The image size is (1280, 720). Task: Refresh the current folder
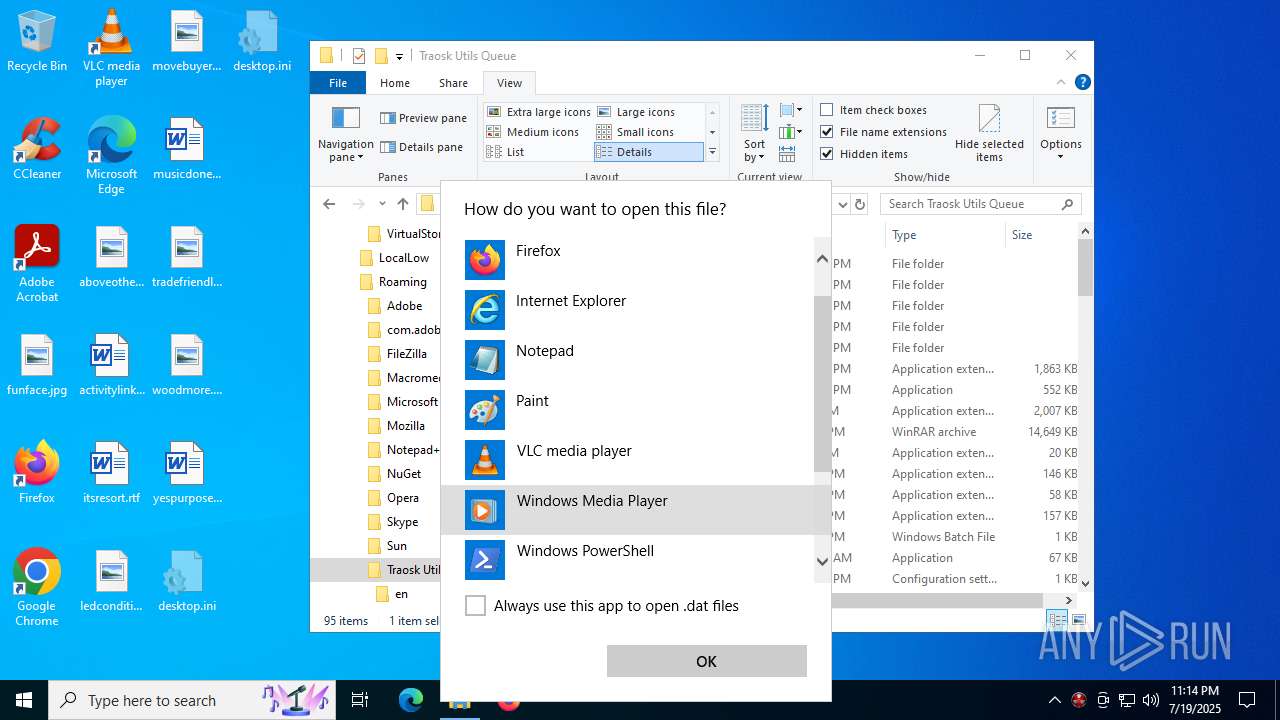pyautogui.click(x=859, y=204)
